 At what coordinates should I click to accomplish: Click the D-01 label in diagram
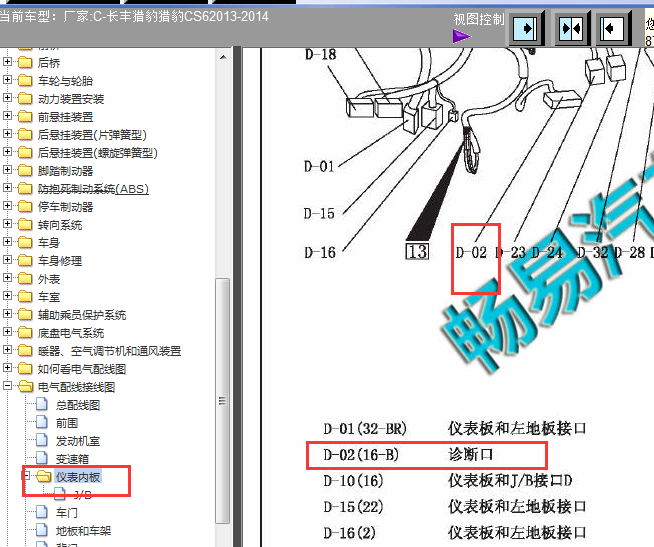tap(319, 167)
